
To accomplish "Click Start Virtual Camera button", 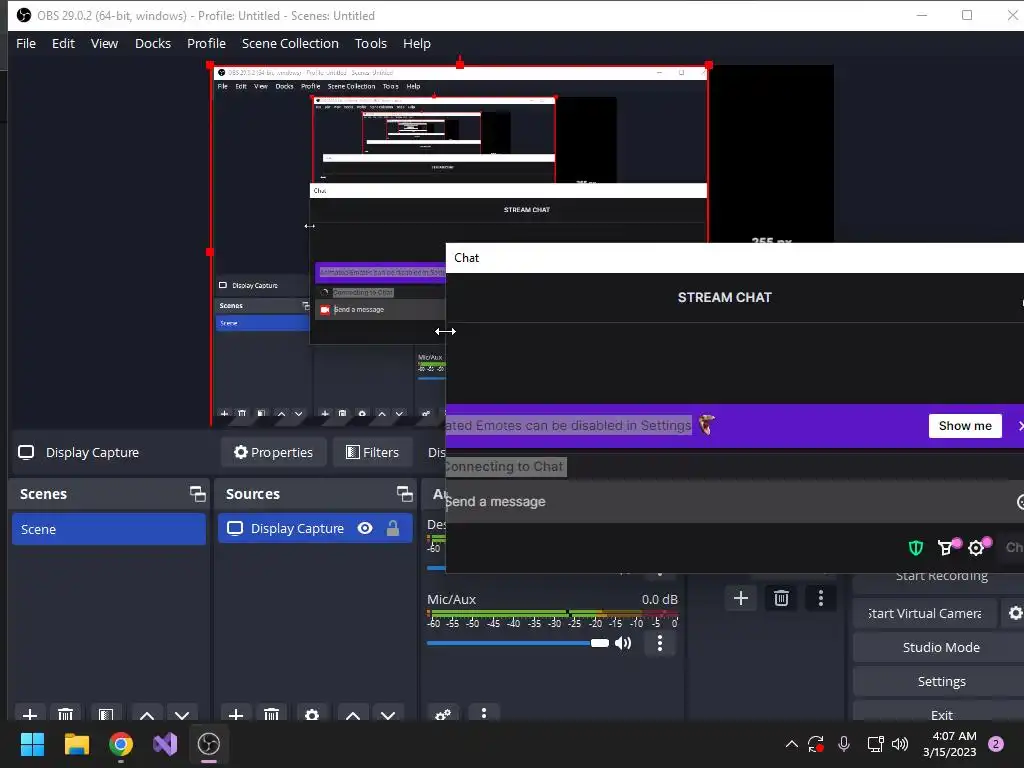I will point(925,613).
